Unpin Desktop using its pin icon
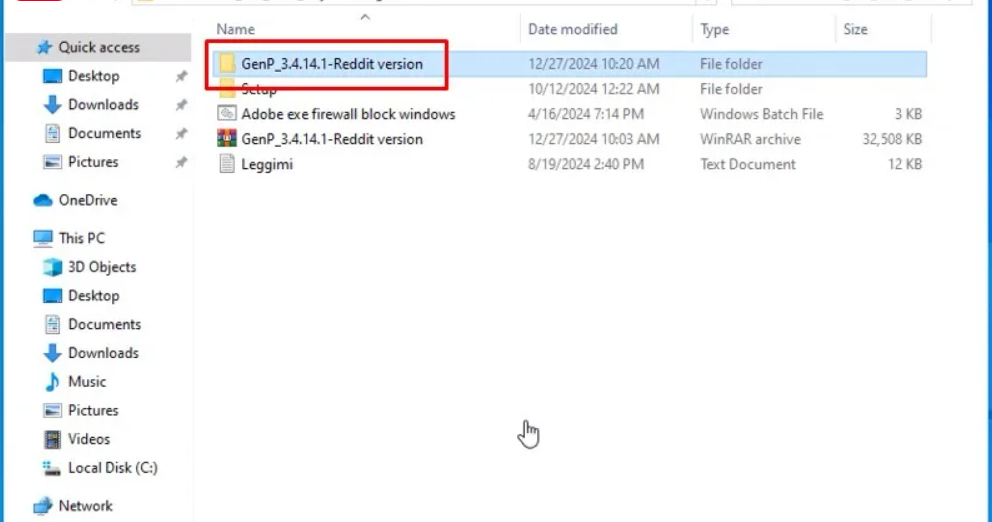 click(x=181, y=76)
